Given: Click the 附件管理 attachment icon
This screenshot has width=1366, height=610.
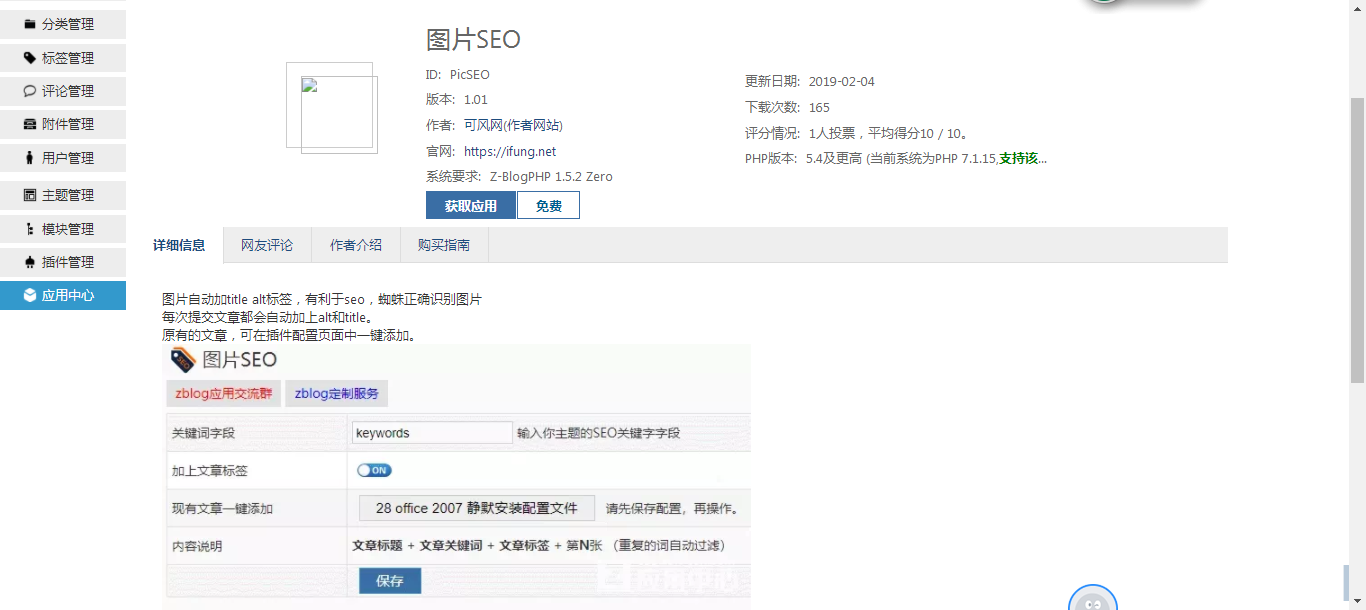Looking at the screenshot, I should click(x=30, y=124).
